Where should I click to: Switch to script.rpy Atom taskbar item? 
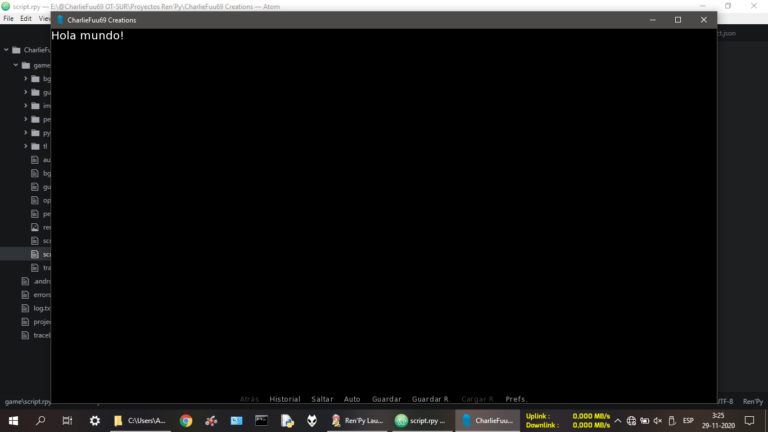419,421
